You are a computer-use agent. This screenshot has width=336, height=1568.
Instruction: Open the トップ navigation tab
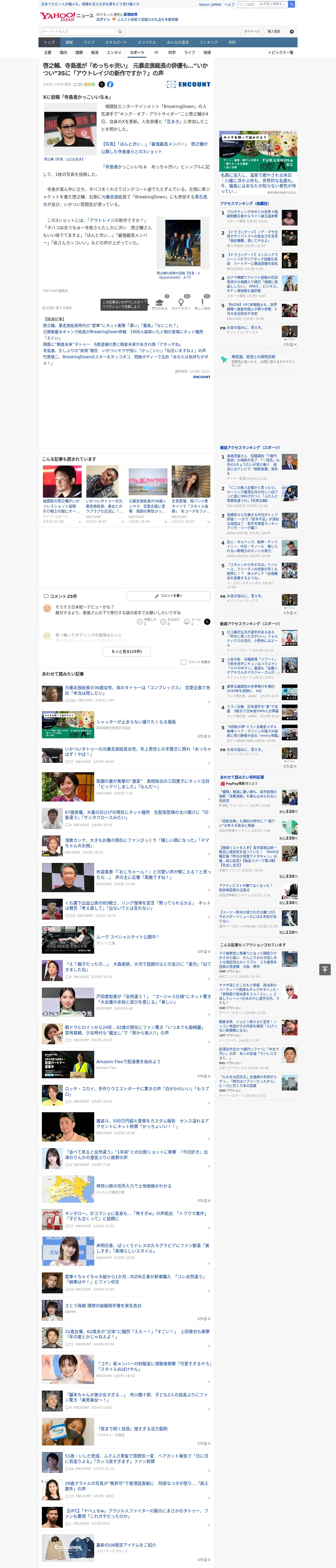click(x=49, y=43)
